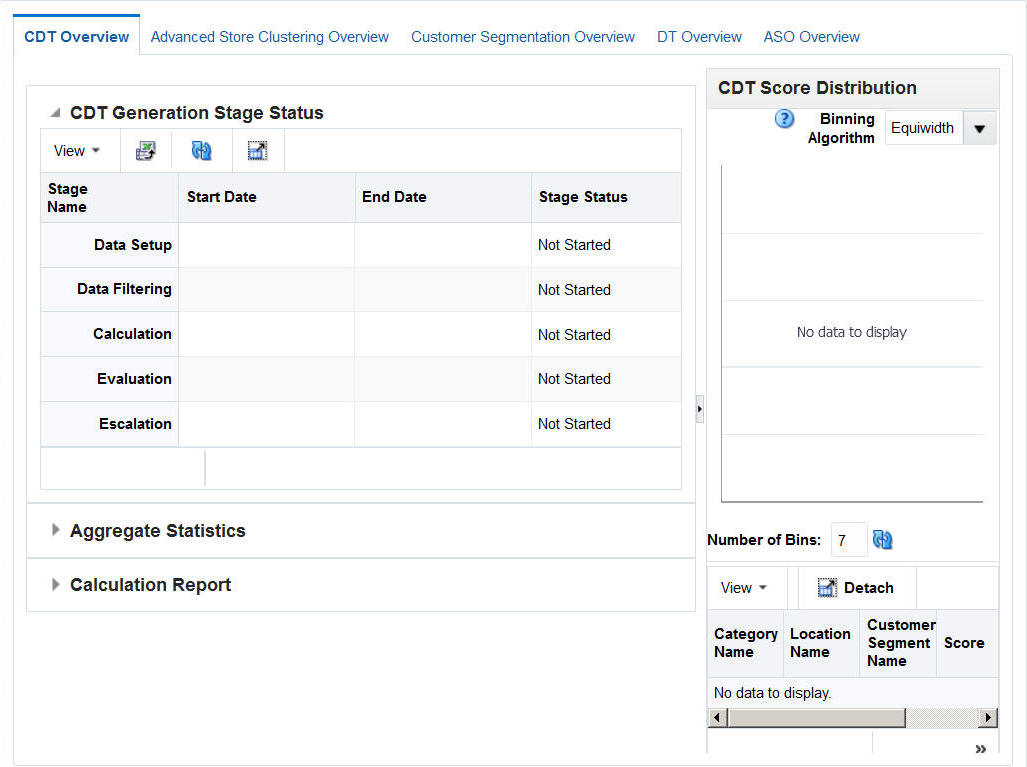Collapse the CDT Generation Stage Status section
The image size is (1027, 767).
[56, 113]
